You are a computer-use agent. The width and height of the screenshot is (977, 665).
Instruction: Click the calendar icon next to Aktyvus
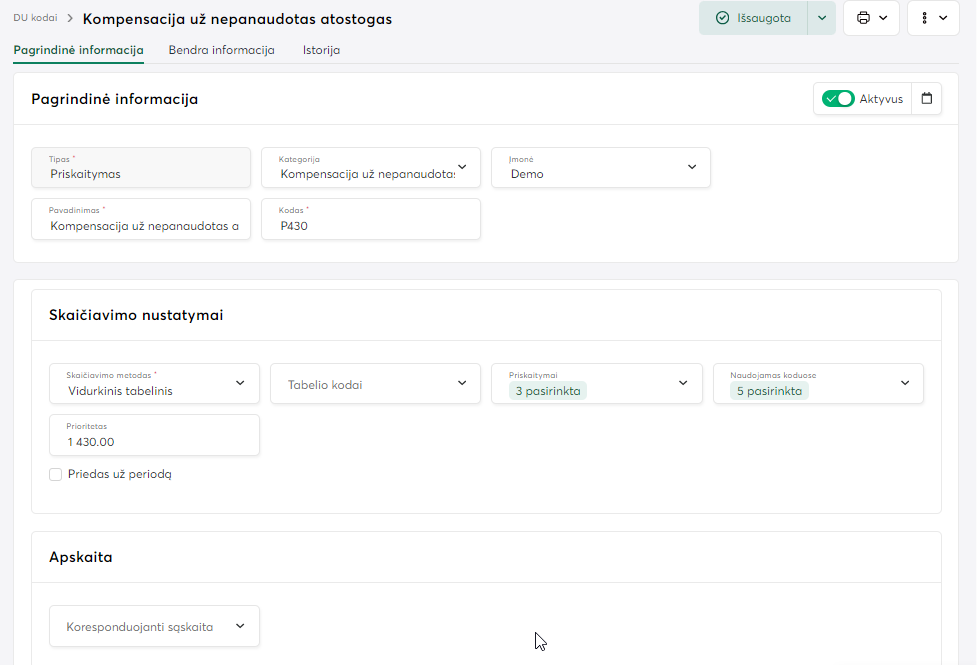pyautogui.click(x=927, y=99)
